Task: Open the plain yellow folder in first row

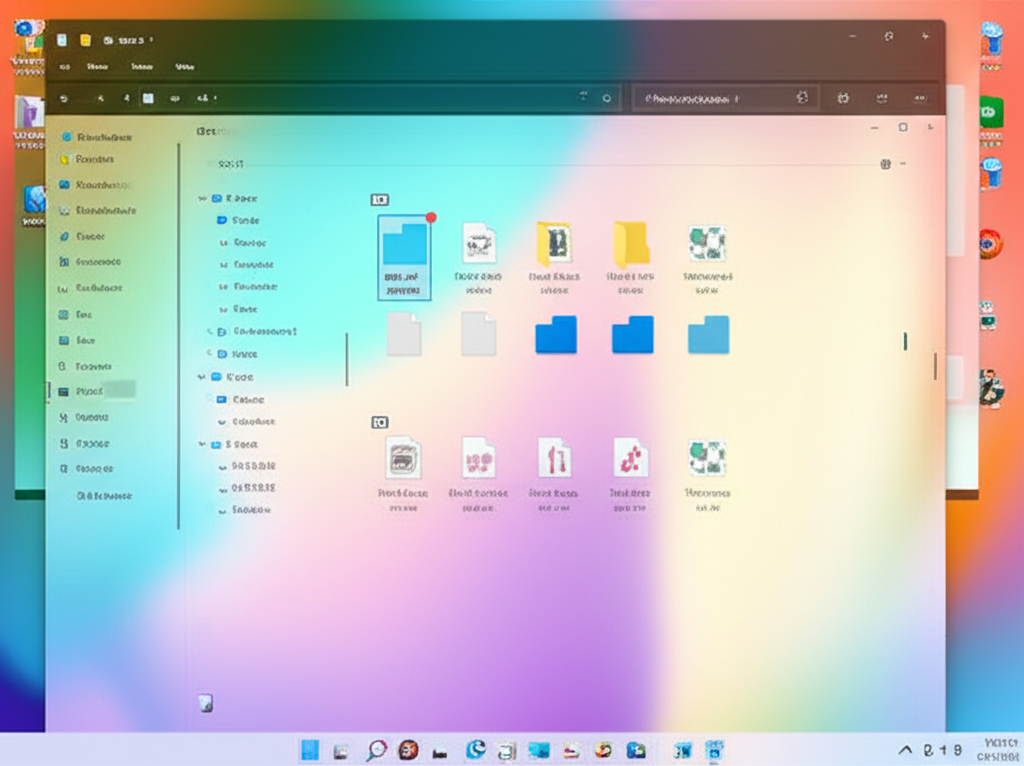Action: (x=631, y=243)
